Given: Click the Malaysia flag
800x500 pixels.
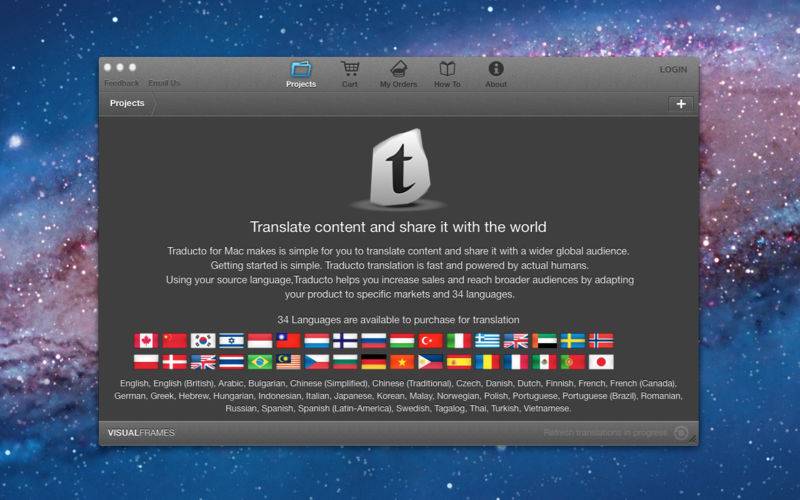Looking at the screenshot, I should point(288,362).
